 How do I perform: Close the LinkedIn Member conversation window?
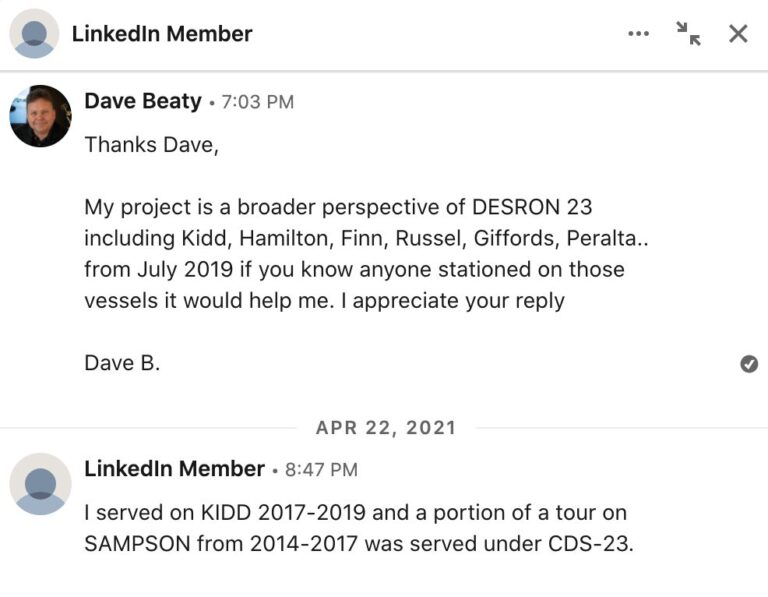tap(738, 34)
